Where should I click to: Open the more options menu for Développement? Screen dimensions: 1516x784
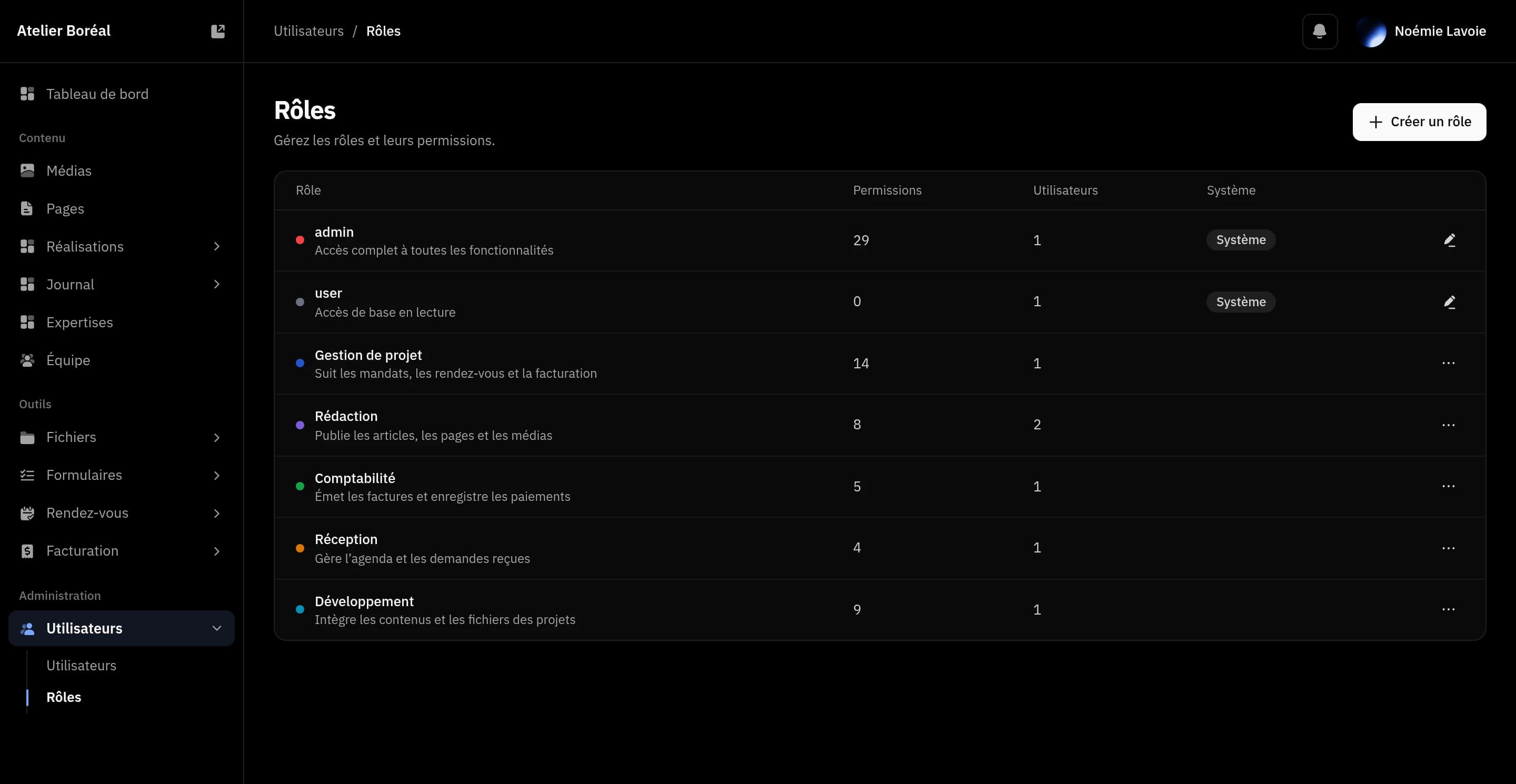1448,609
